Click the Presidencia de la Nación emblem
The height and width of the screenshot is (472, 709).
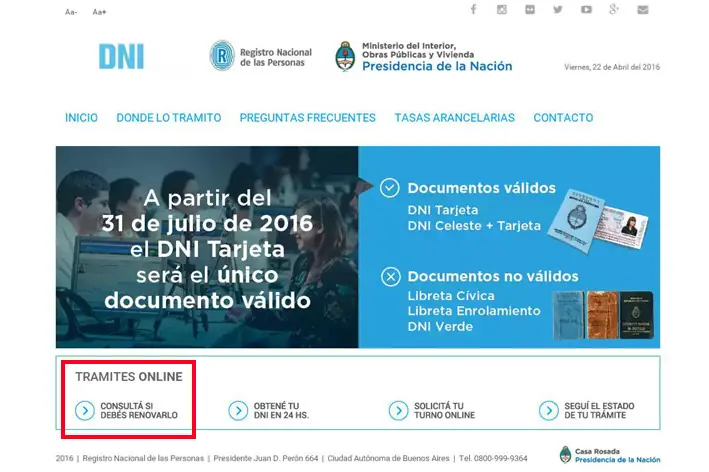pyautogui.click(x=345, y=57)
